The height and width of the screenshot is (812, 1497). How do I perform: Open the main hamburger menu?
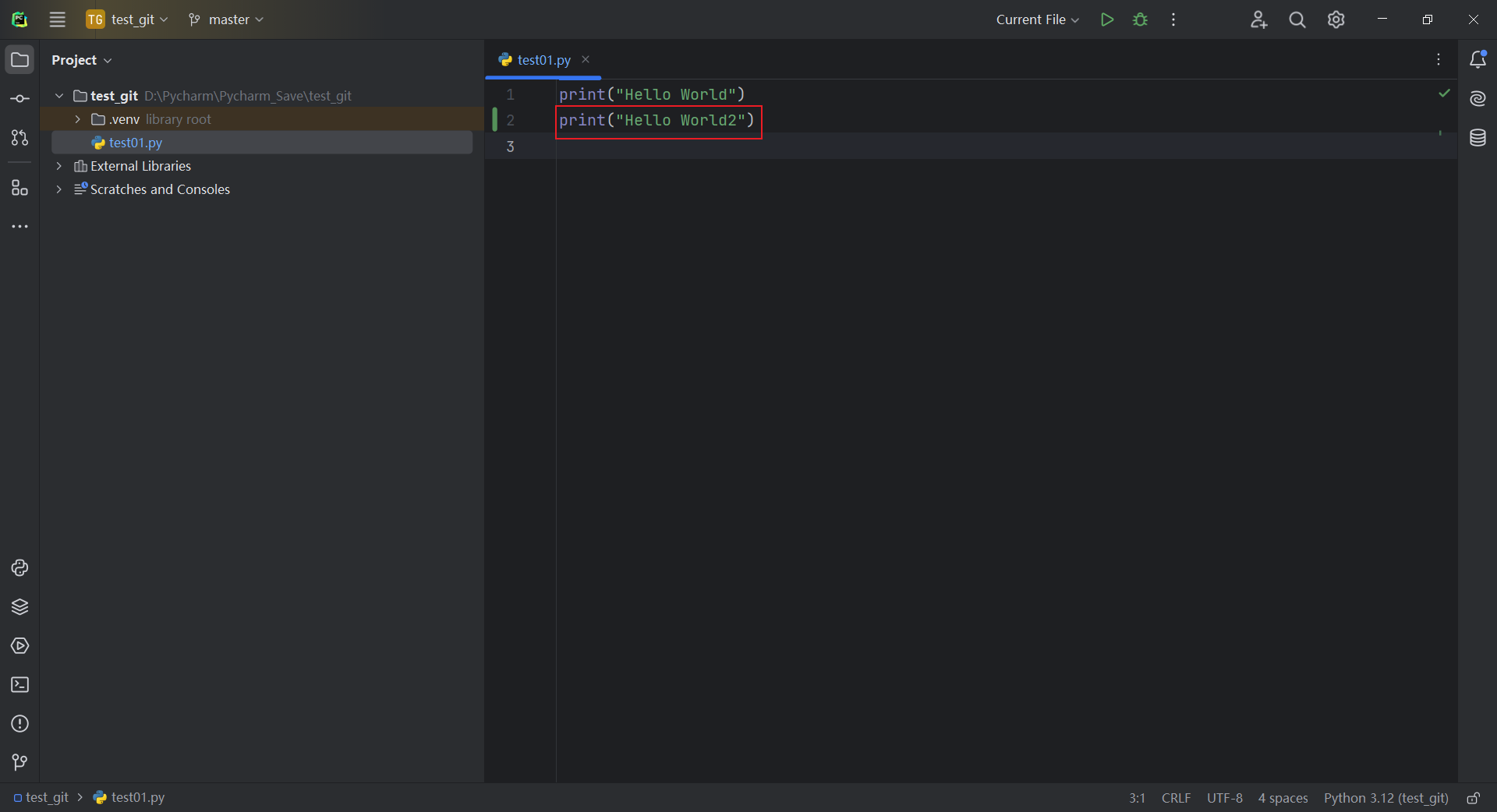coord(58,19)
